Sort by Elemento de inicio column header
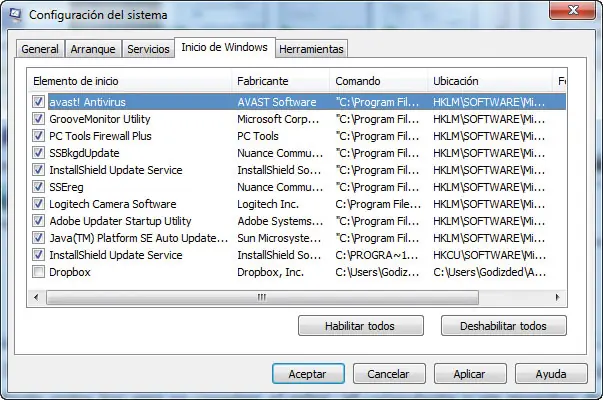Screen dimensions: 603x400 coord(130,81)
